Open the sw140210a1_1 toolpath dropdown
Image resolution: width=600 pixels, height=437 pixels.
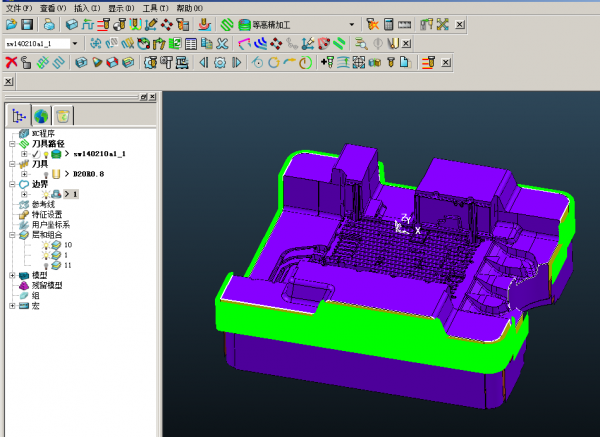pyautogui.click(x=76, y=44)
